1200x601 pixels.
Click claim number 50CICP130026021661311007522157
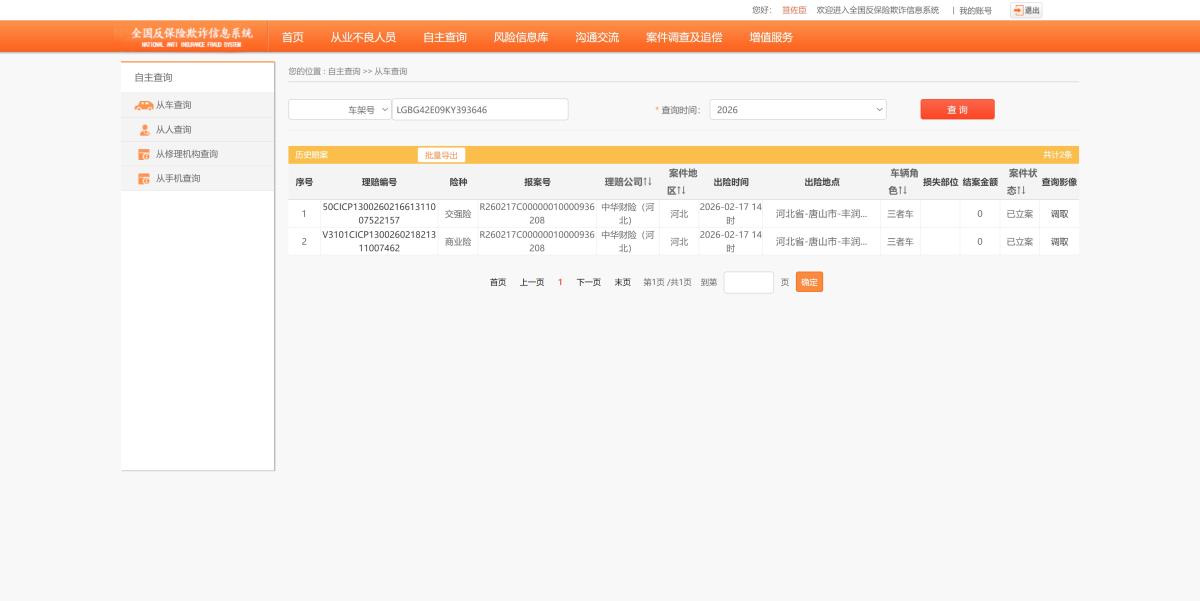(379, 214)
